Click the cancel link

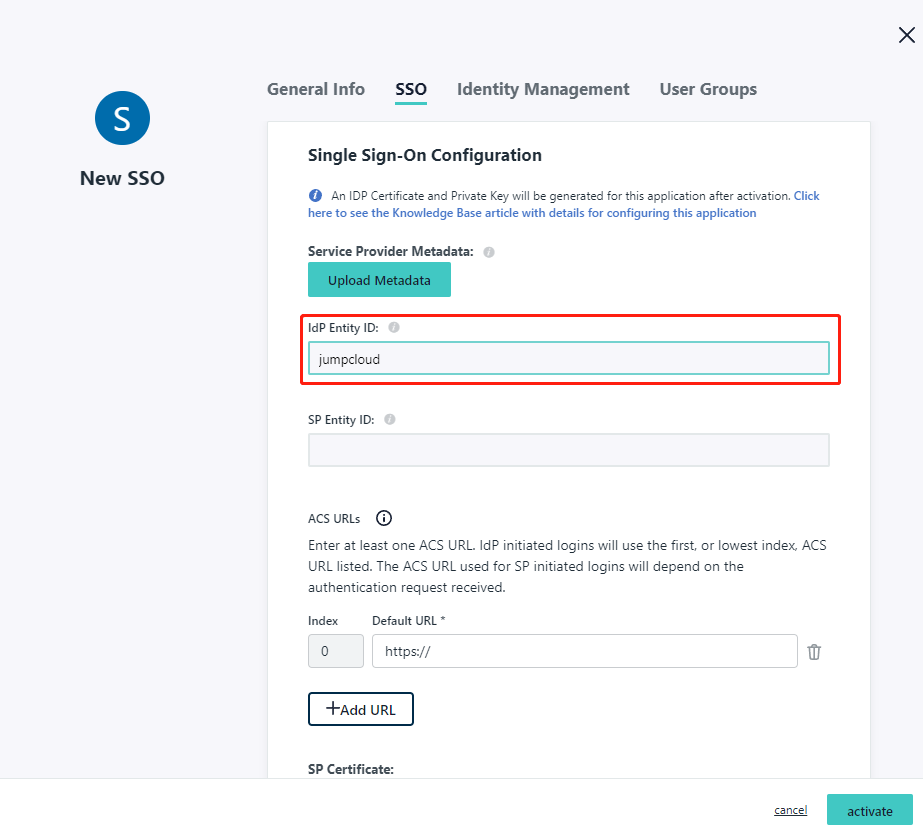click(790, 810)
